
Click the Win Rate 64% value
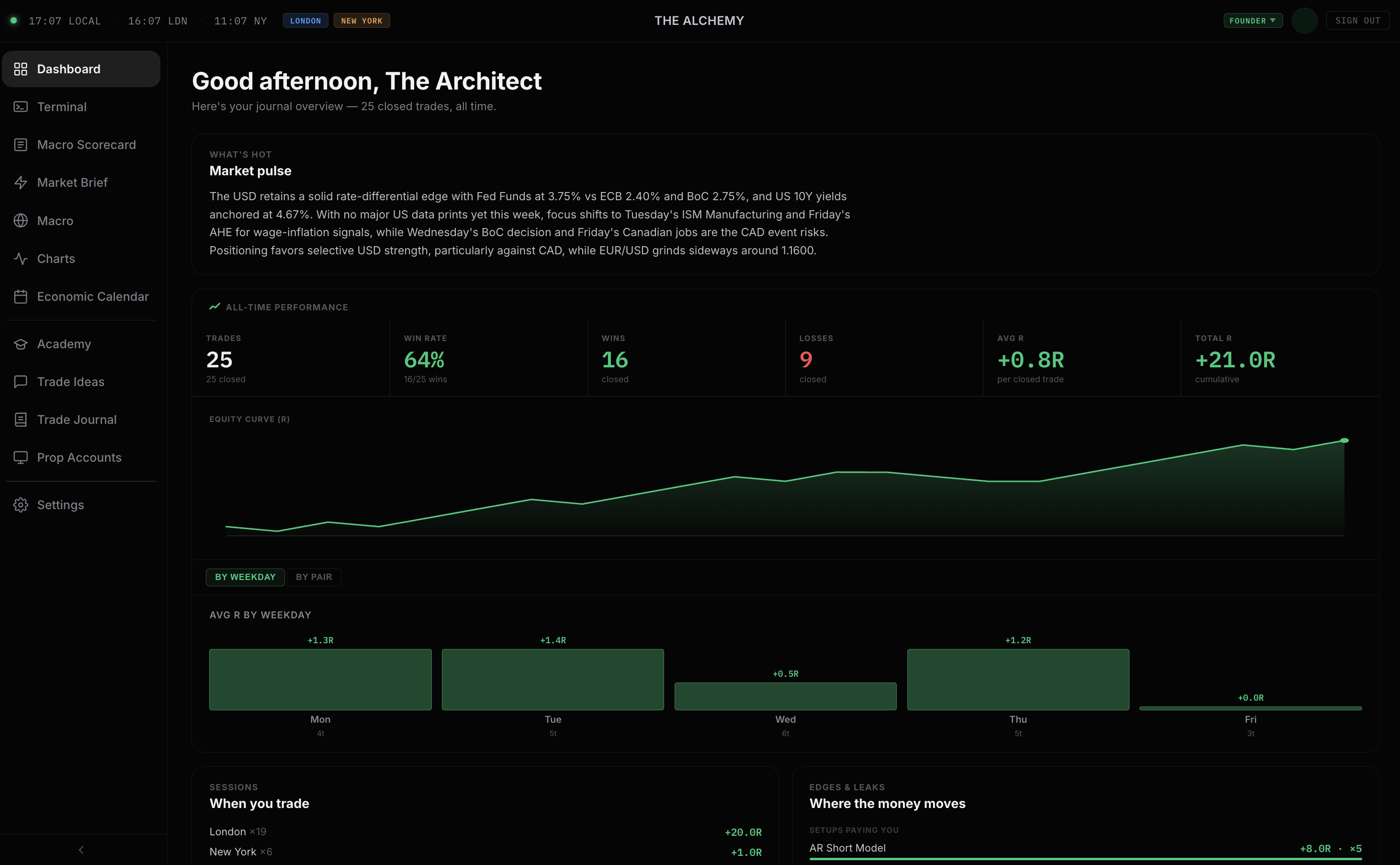(424, 360)
